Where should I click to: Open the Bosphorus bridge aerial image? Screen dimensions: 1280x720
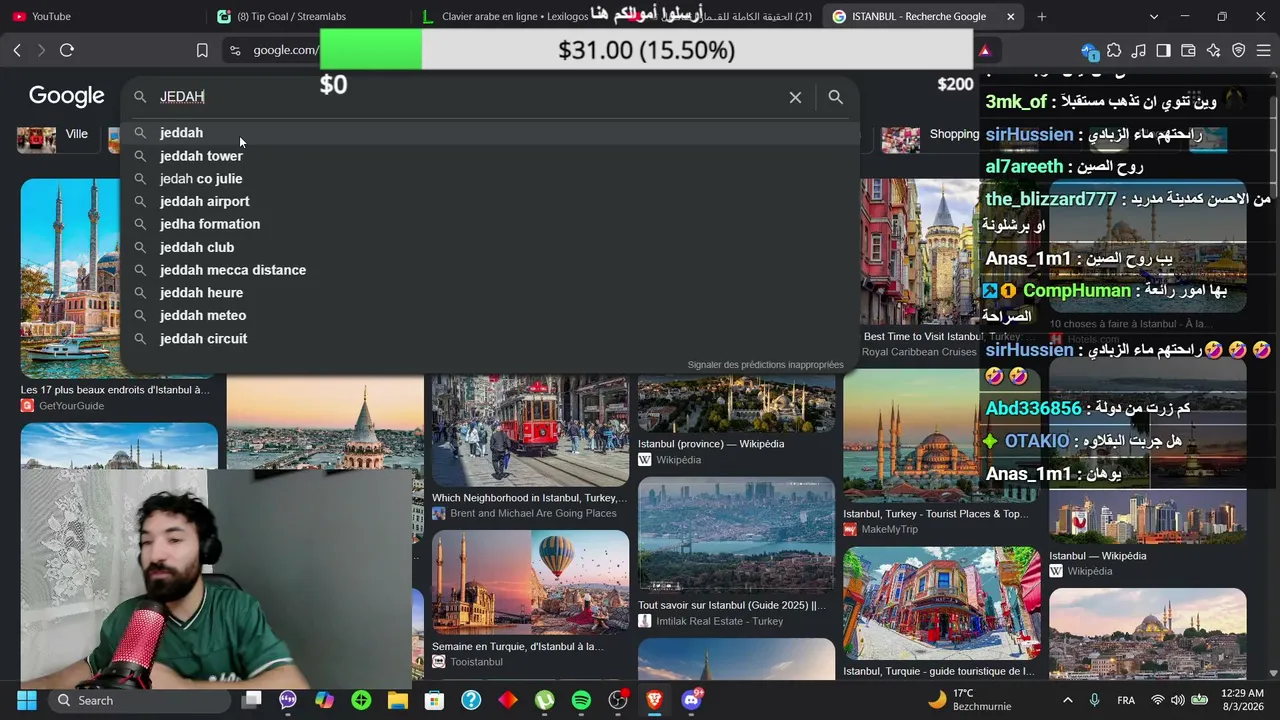pos(736,536)
